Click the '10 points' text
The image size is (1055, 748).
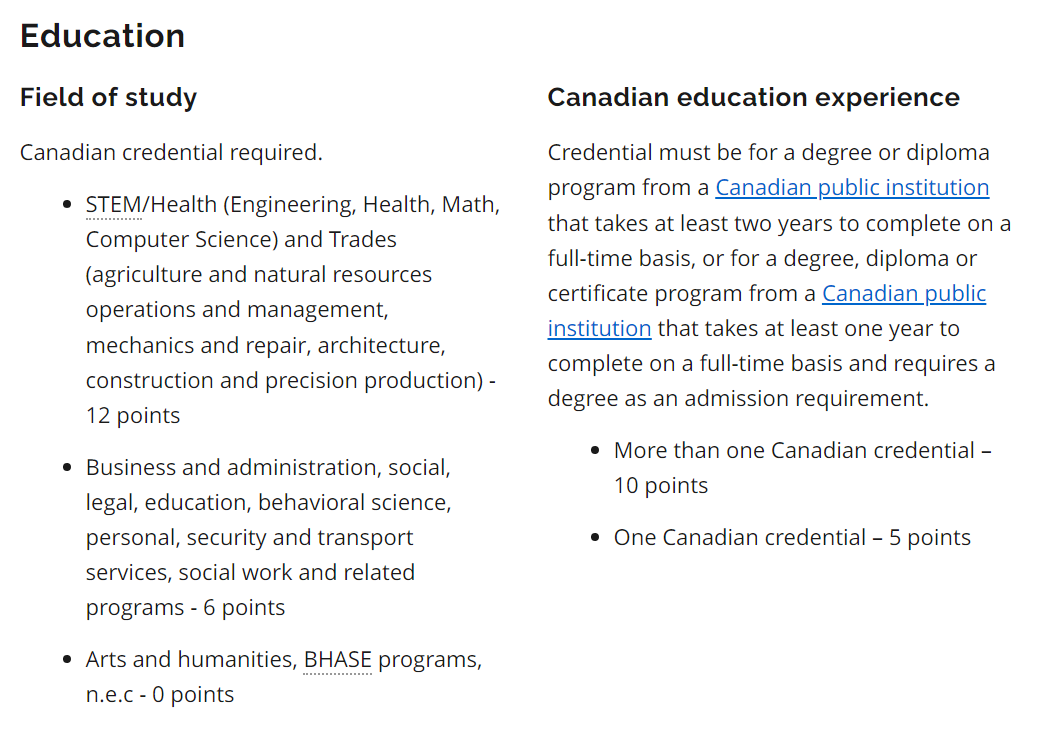click(x=661, y=486)
